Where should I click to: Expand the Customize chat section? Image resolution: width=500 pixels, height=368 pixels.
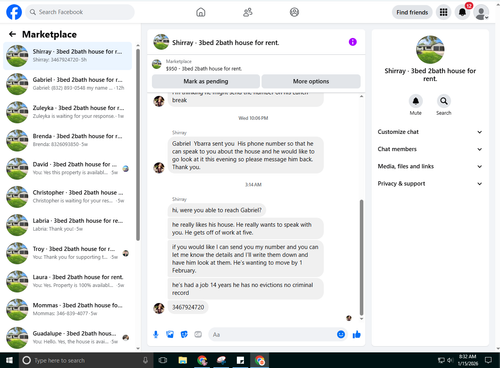tap(430, 132)
